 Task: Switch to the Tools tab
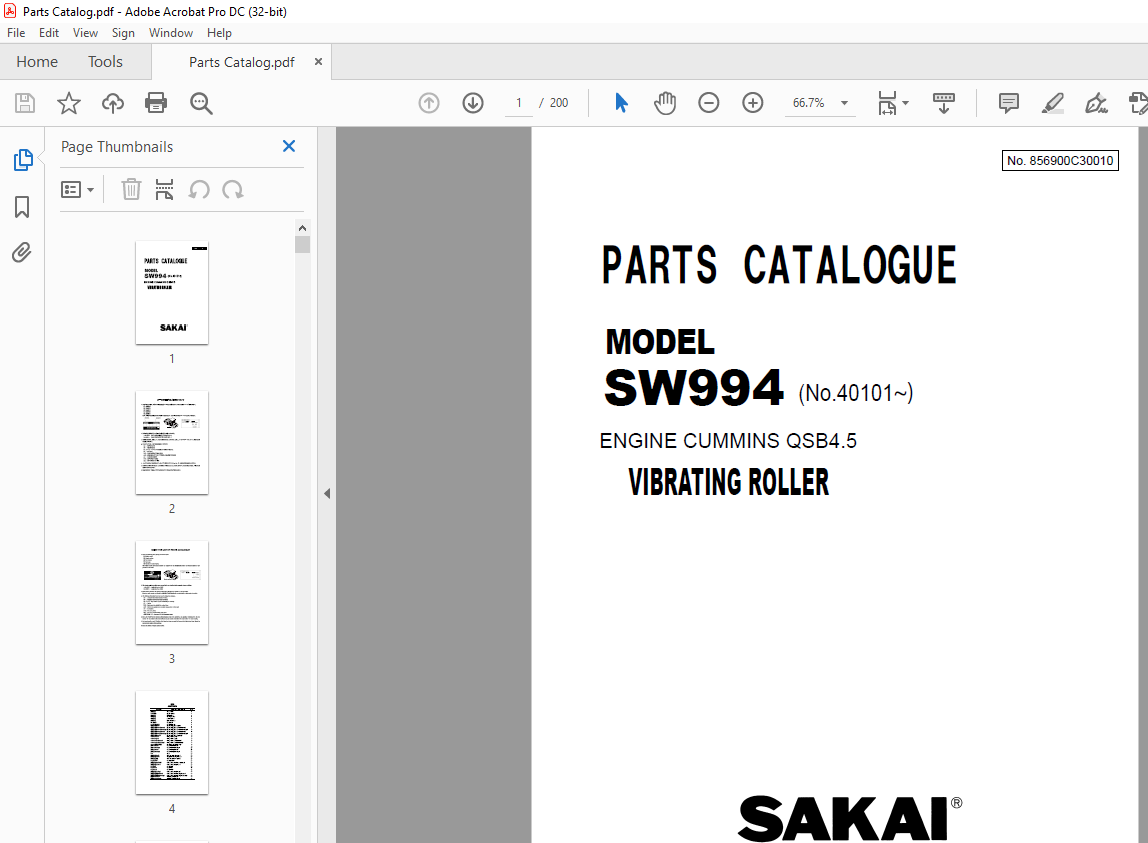(x=105, y=62)
